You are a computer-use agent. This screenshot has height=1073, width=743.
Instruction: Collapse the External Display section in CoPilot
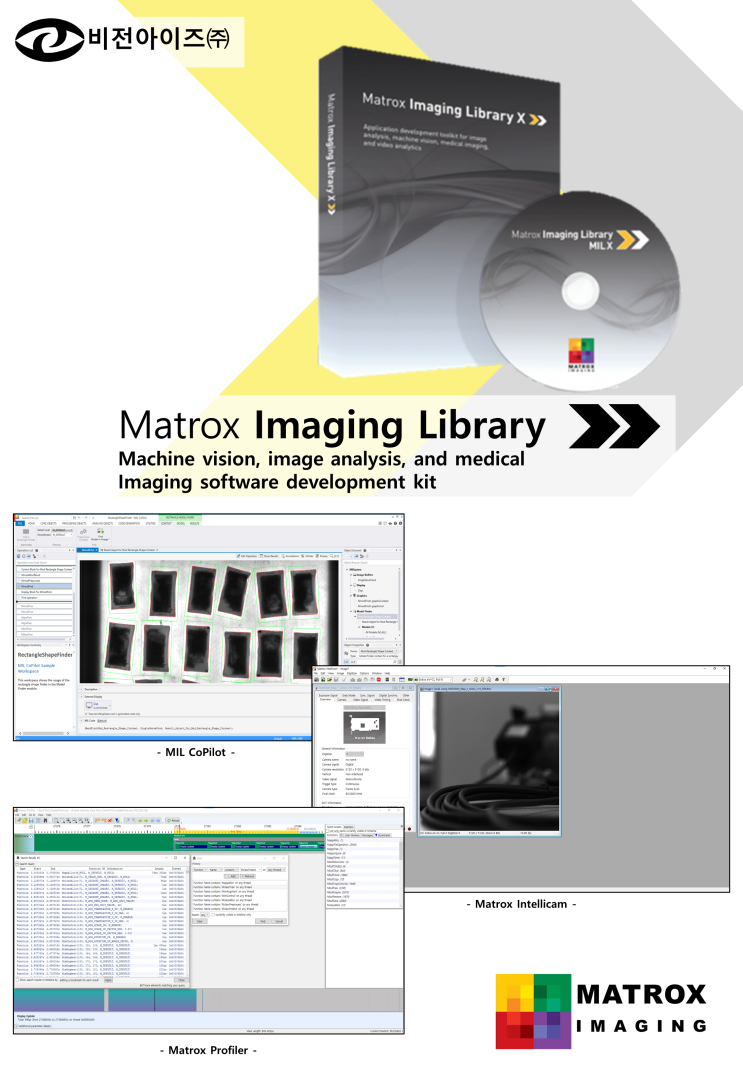(x=81, y=697)
